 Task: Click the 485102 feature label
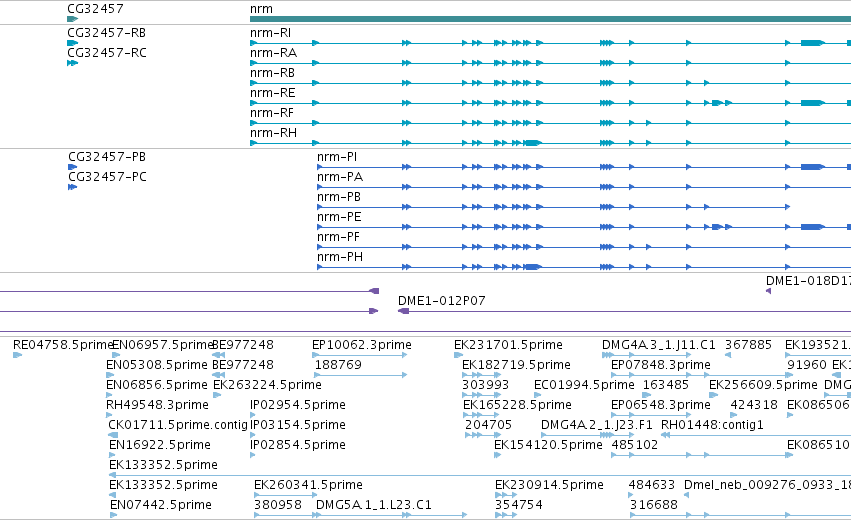coord(635,445)
